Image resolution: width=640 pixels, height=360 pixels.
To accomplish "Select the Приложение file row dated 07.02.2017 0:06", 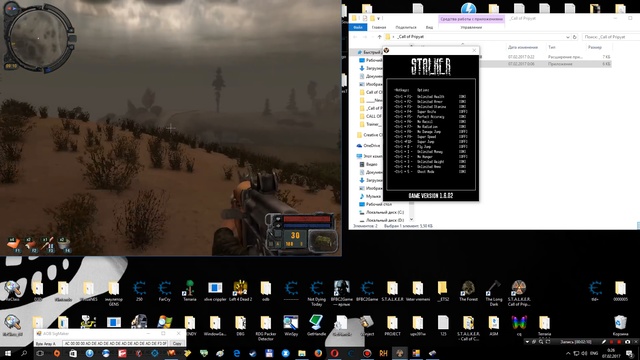I will (545, 64).
